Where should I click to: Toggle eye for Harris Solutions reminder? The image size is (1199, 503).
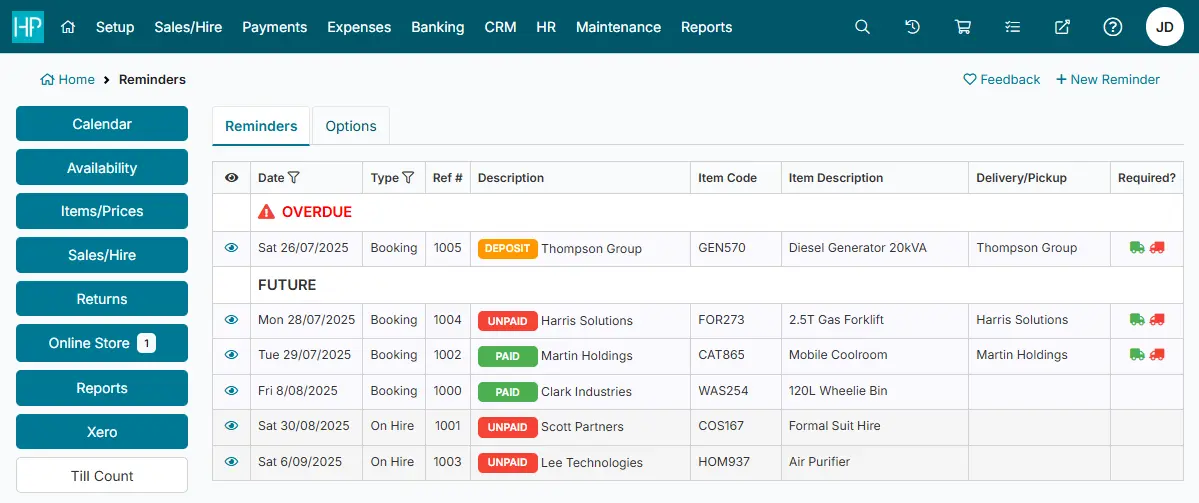point(232,320)
